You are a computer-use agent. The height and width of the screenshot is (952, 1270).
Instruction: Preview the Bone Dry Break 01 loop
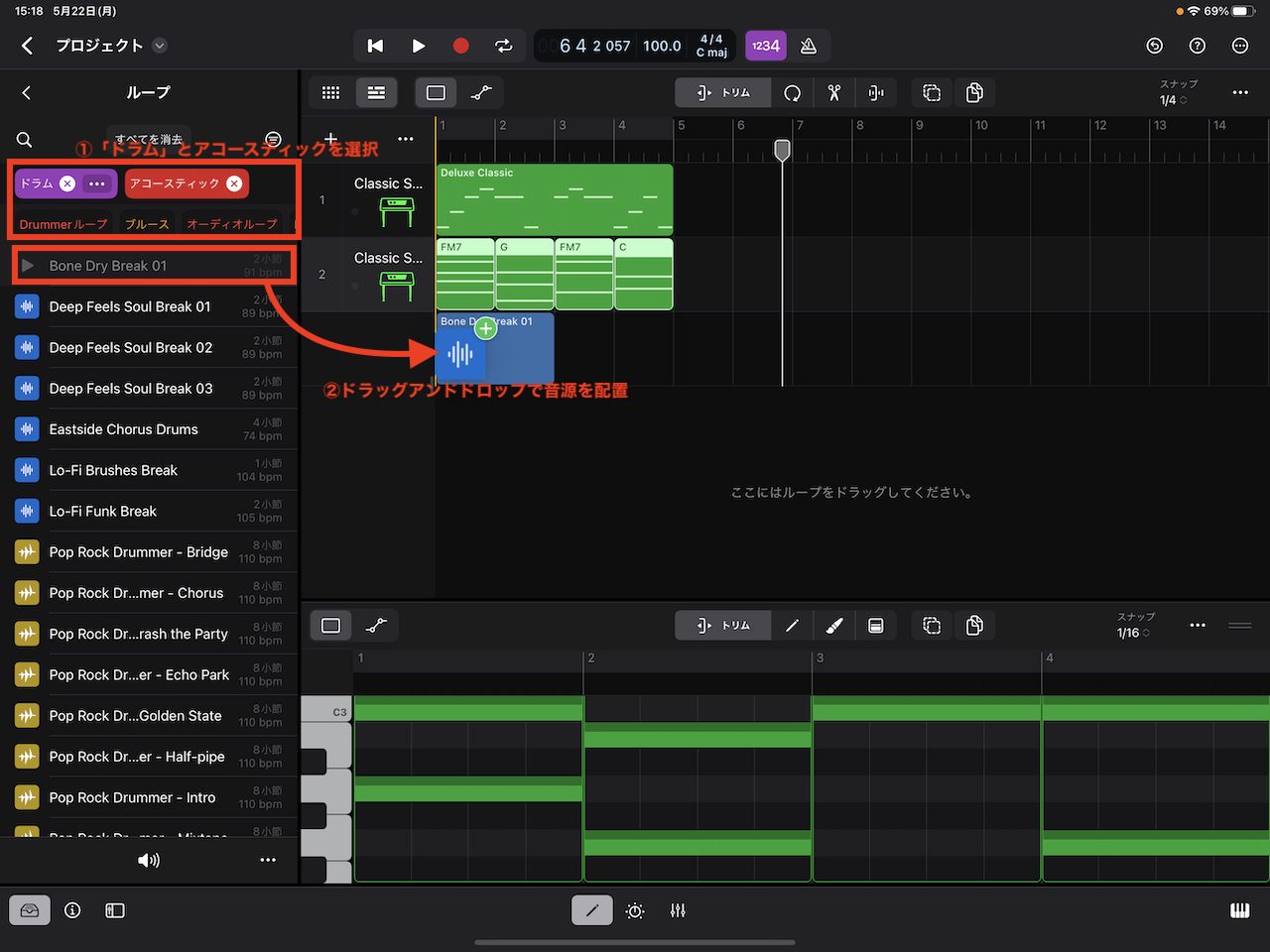tap(28, 266)
